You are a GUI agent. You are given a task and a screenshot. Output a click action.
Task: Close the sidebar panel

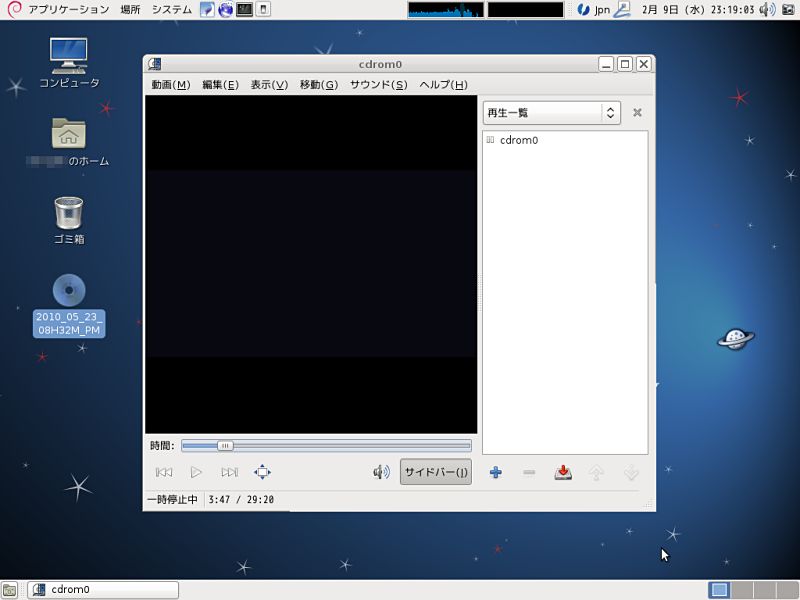point(637,112)
